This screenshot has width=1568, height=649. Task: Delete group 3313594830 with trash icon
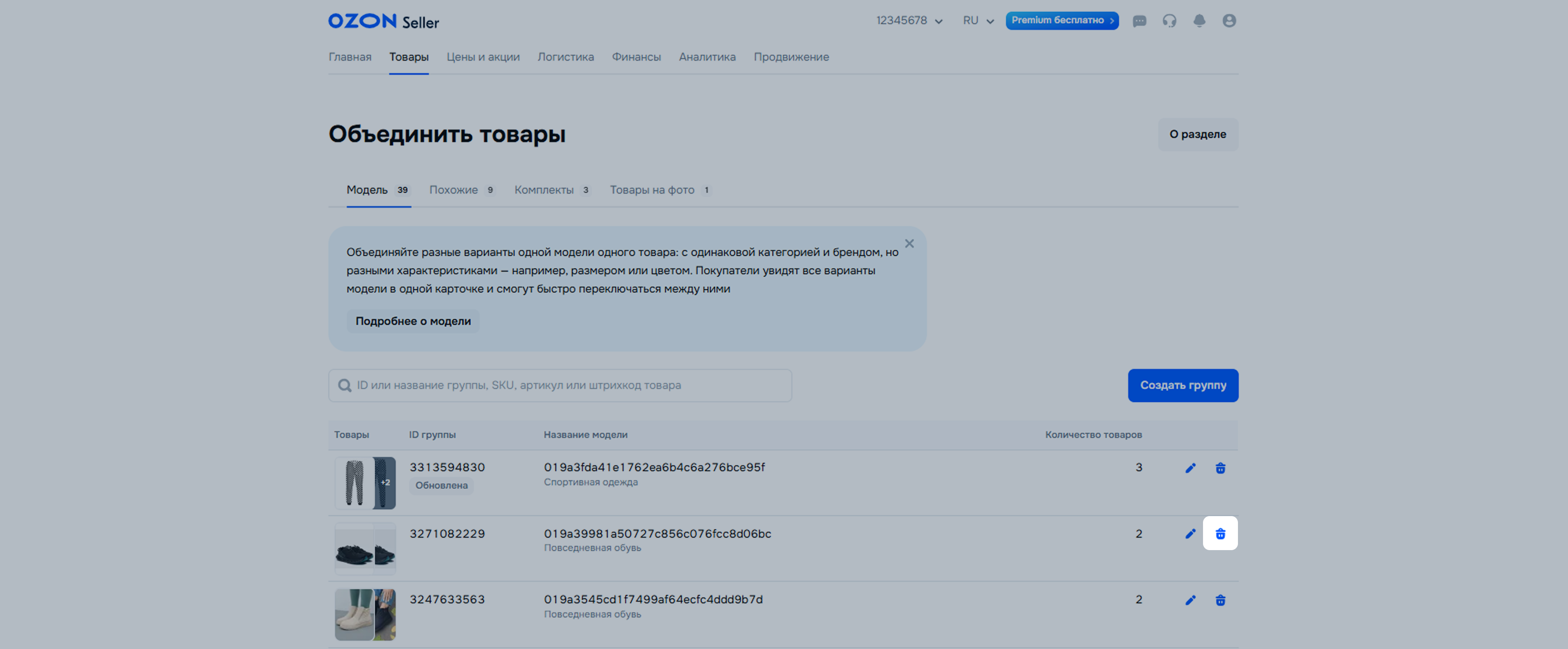click(1220, 468)
